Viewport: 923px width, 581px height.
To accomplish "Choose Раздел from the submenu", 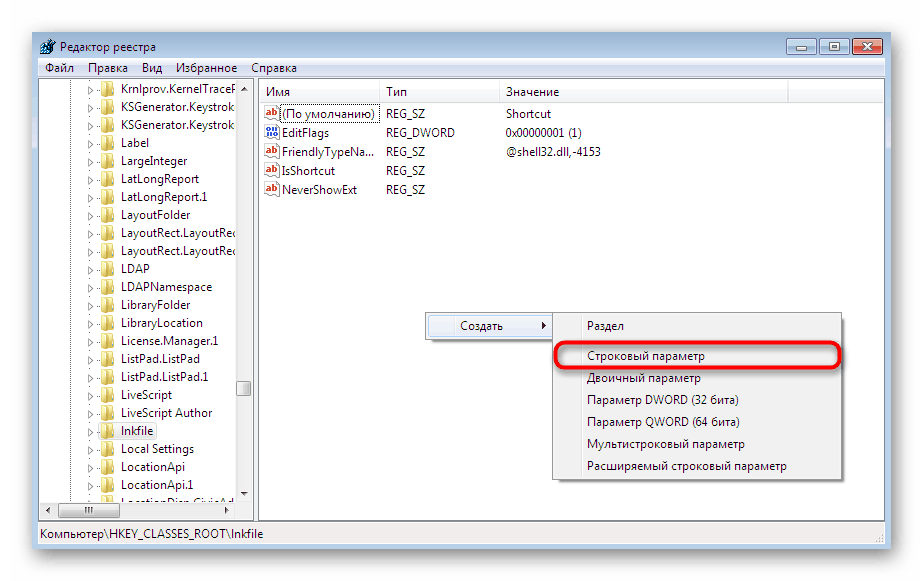I will (697, 326).
